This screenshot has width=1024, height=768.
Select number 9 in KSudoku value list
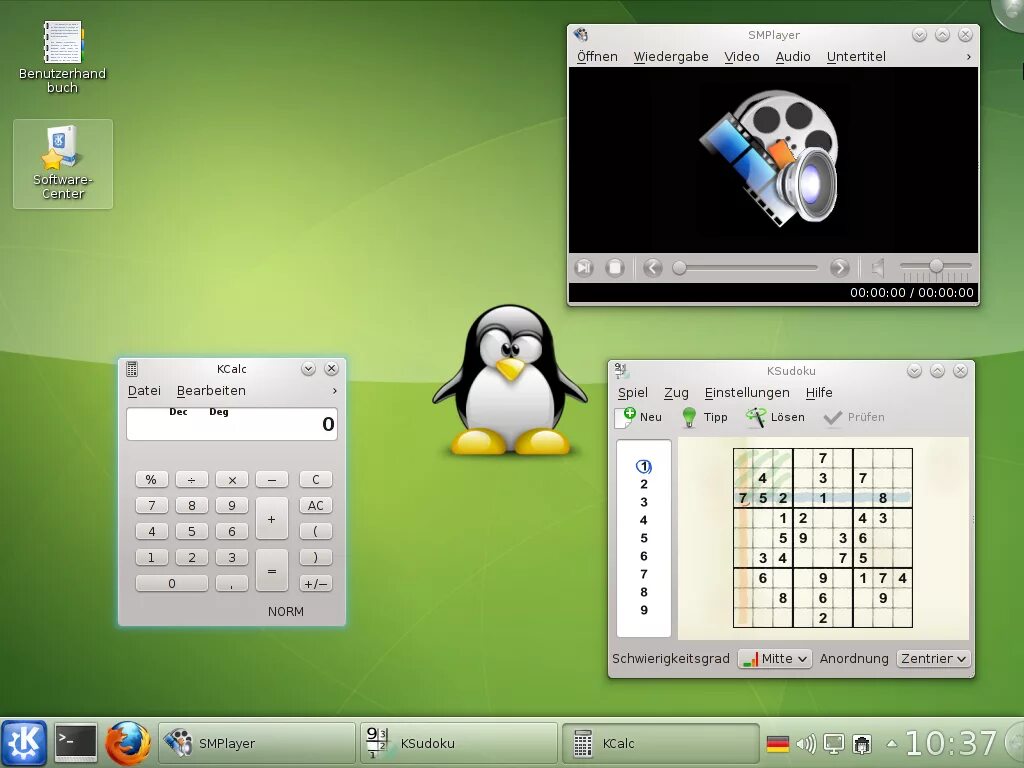point(644,610)
